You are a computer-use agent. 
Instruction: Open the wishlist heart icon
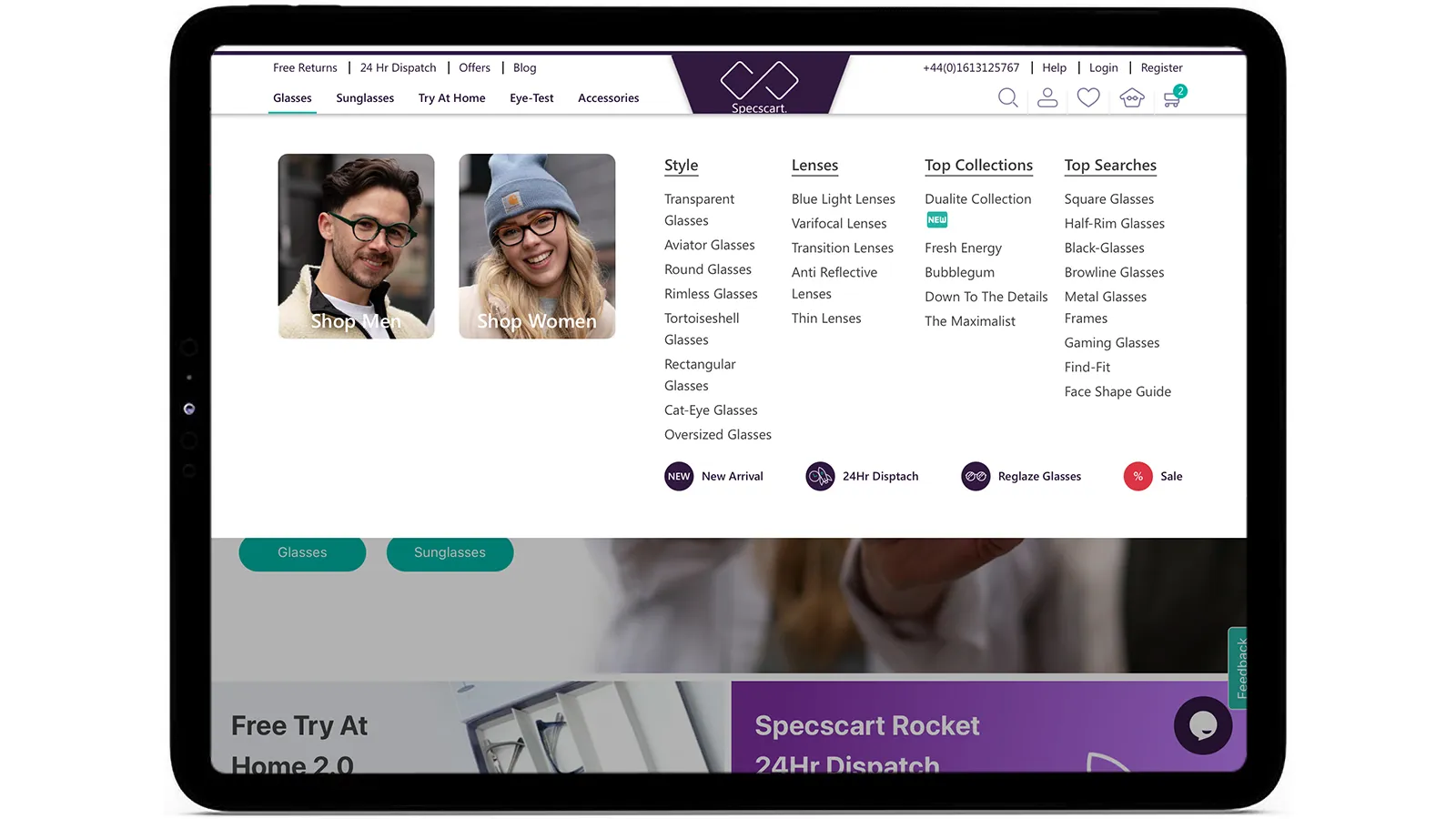pos(1088,97)
